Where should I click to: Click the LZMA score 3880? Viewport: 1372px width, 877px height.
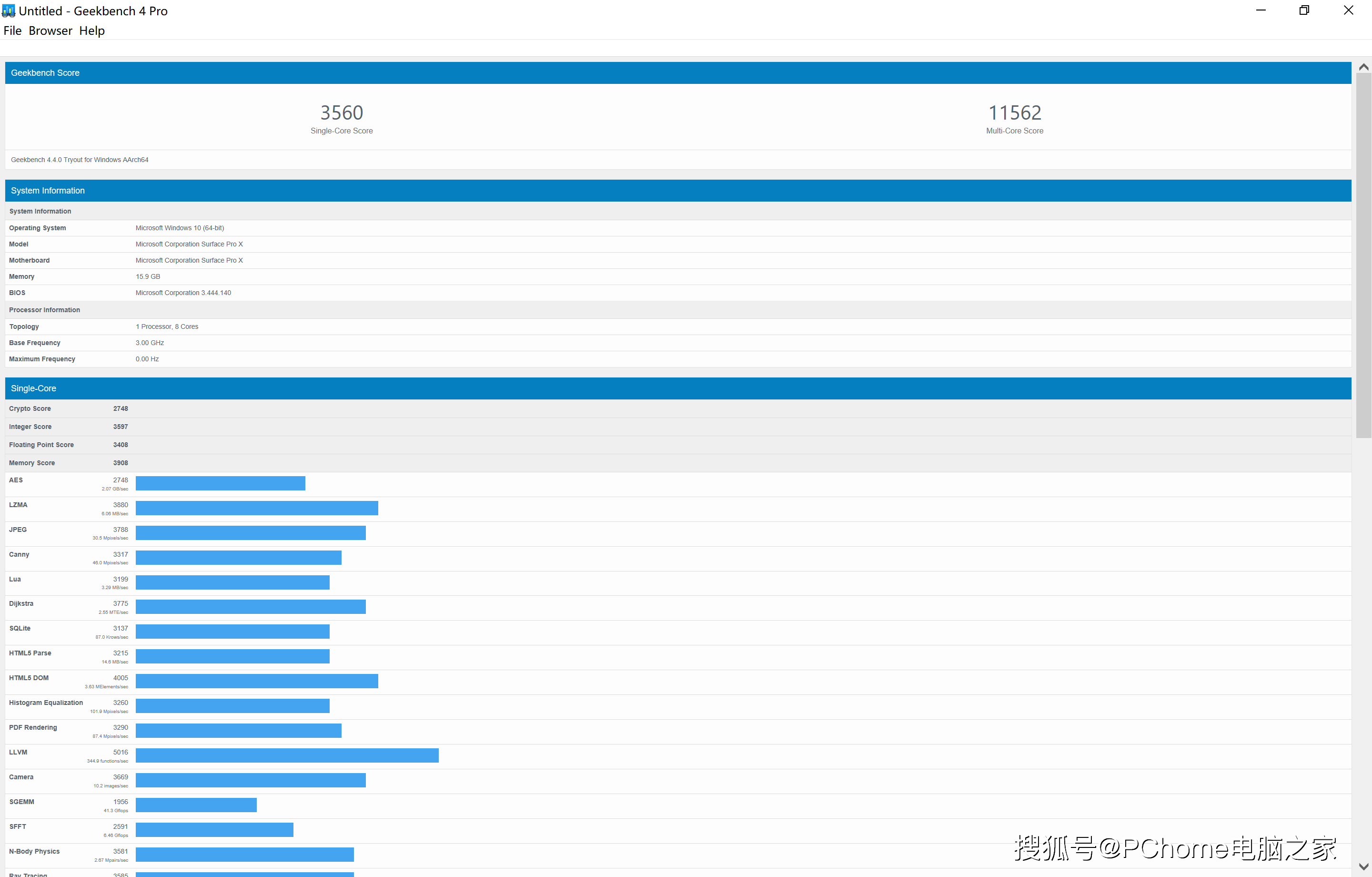click(121, 505)
